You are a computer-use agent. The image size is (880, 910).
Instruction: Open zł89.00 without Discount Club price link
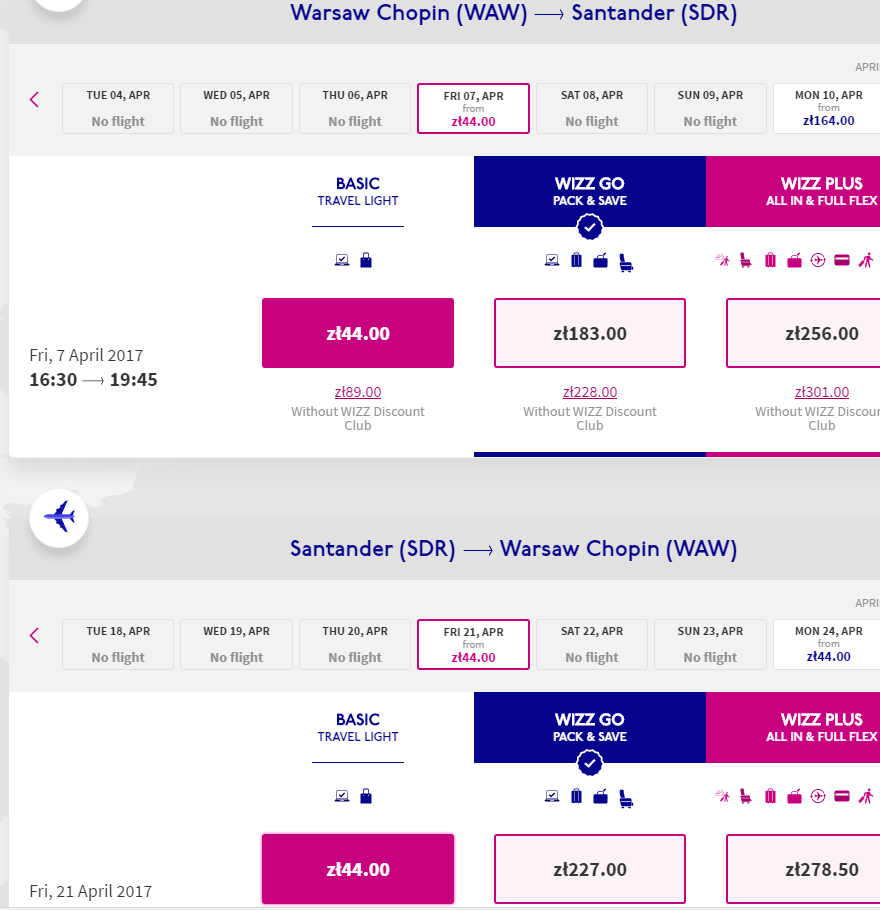[358, 392]
